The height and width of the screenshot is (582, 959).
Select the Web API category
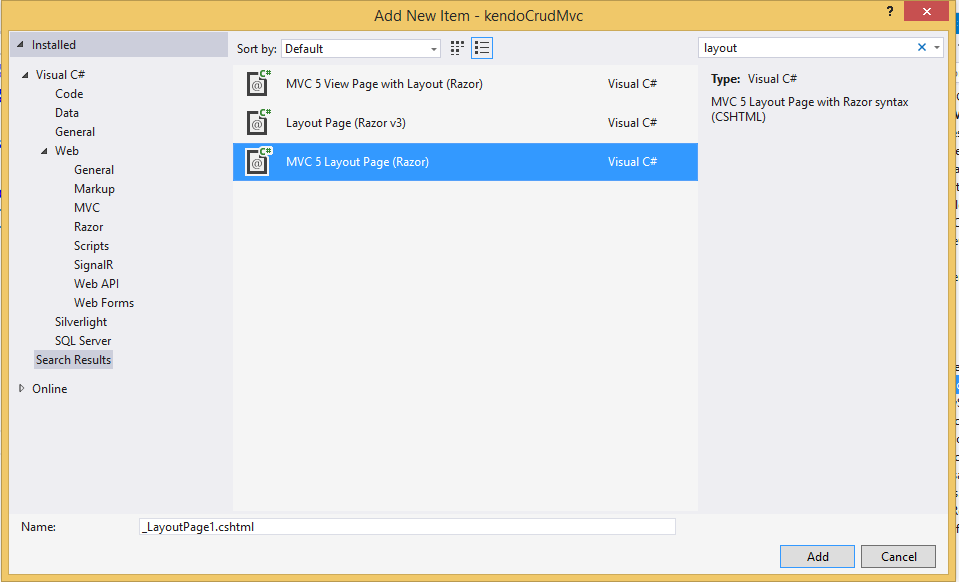(96, 284)
